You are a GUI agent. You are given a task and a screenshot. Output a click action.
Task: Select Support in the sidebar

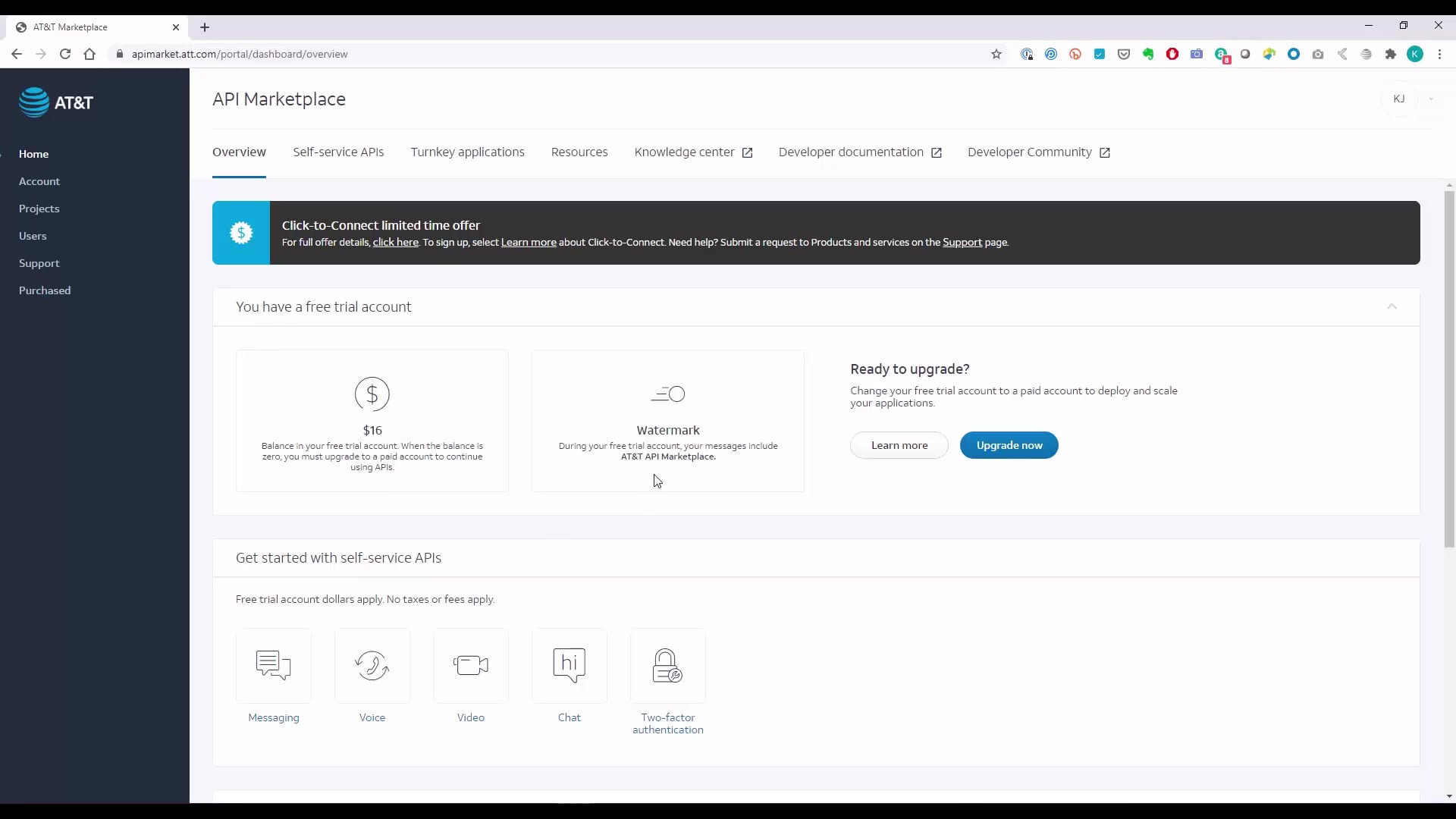point(39,263)
